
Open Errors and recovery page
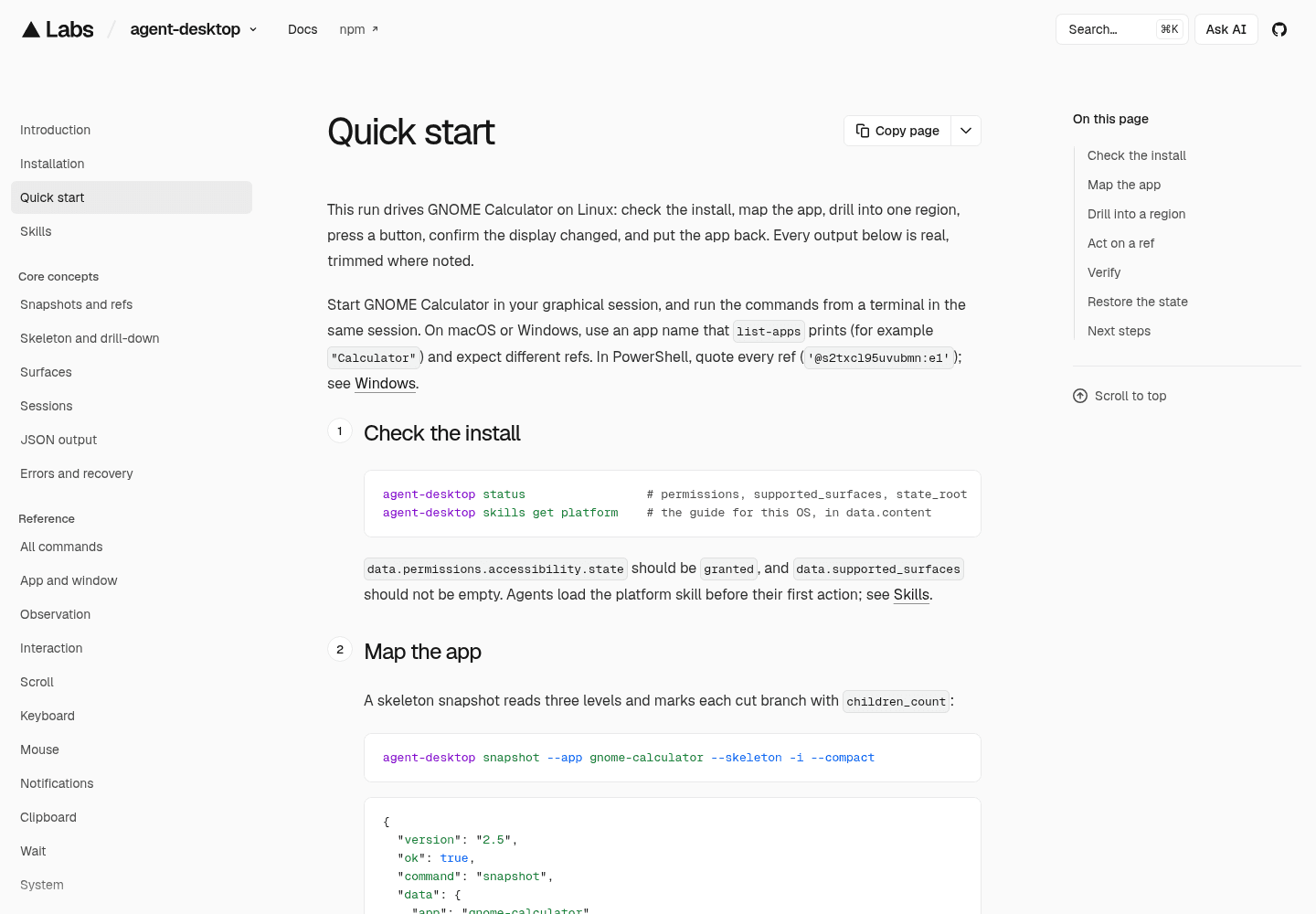point(132,473)
